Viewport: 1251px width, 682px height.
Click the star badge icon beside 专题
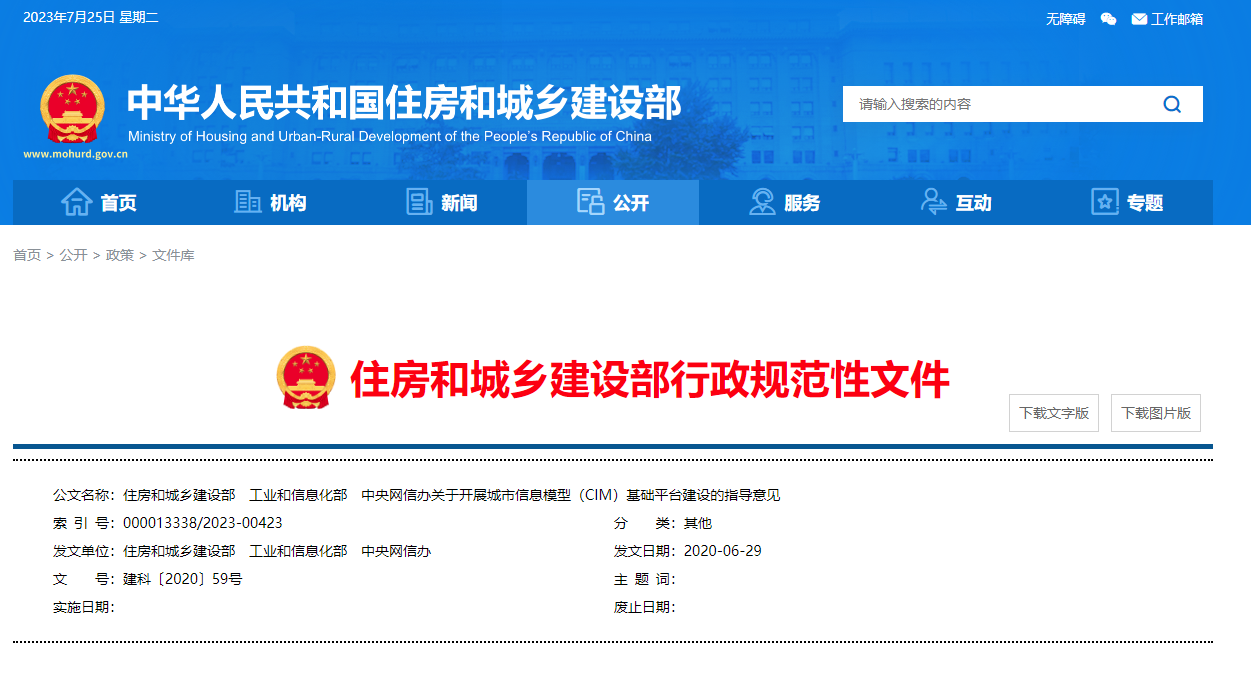tap(1103, 202)
